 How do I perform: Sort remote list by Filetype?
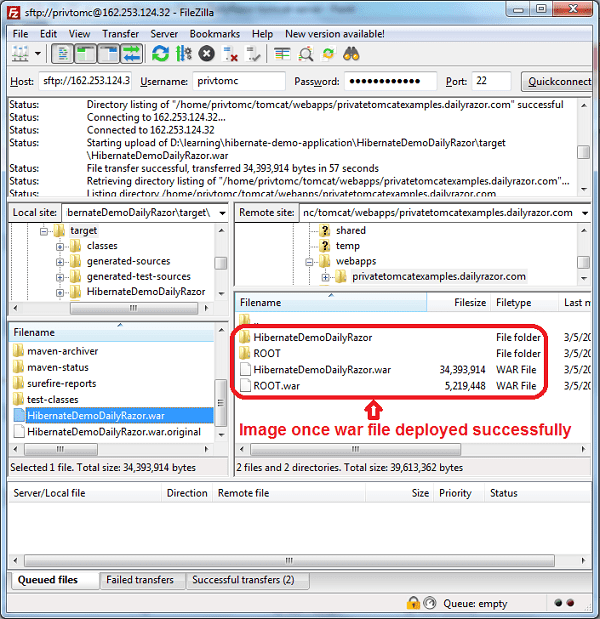coord(524,303)
